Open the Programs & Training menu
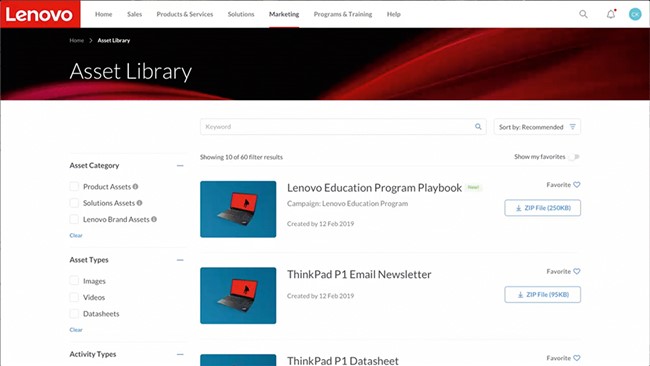Screen dimensions: 650x366 [343, 14]
